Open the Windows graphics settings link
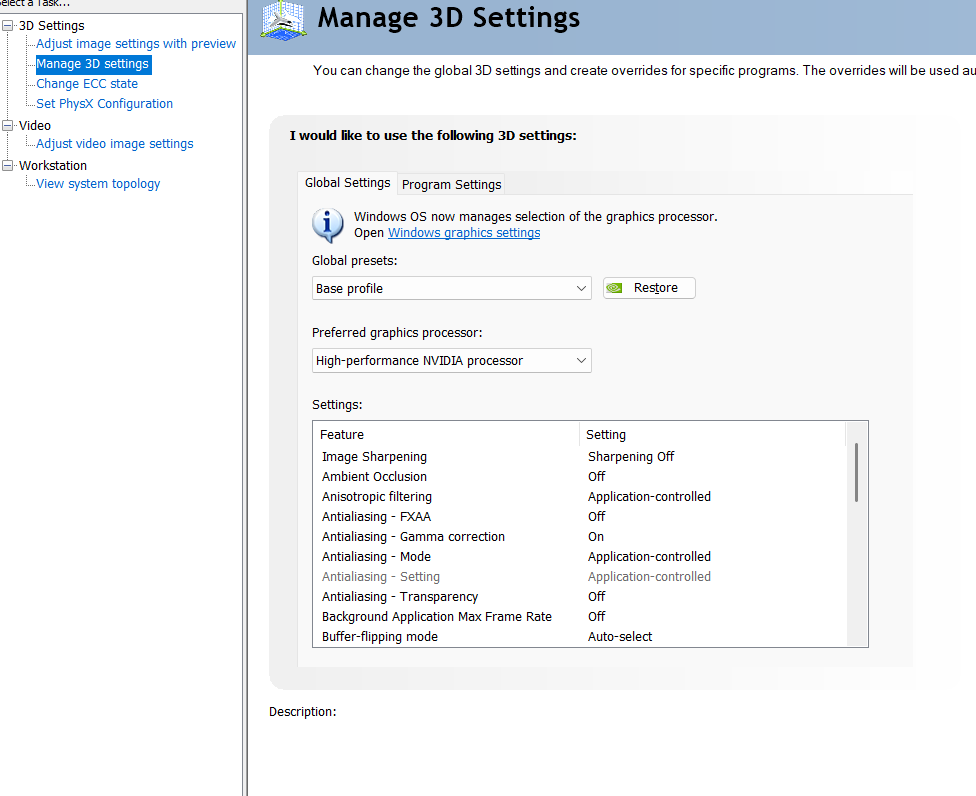The image size is (976, 796). click(x=464, y=233)
